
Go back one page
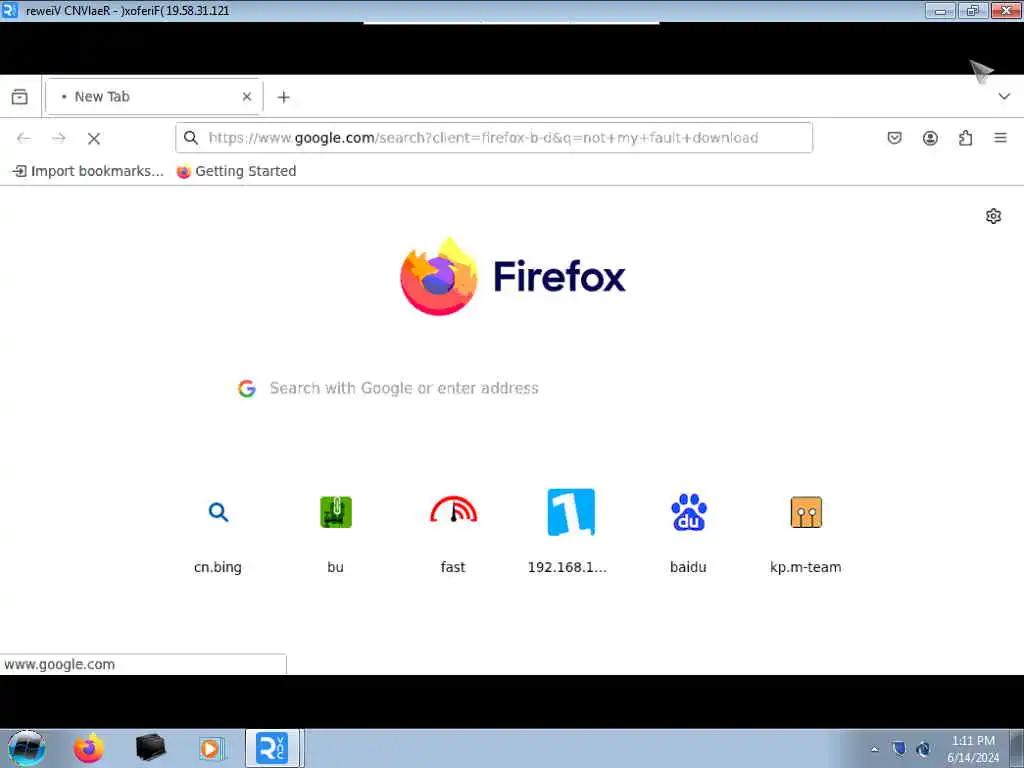tap(24, 138)
